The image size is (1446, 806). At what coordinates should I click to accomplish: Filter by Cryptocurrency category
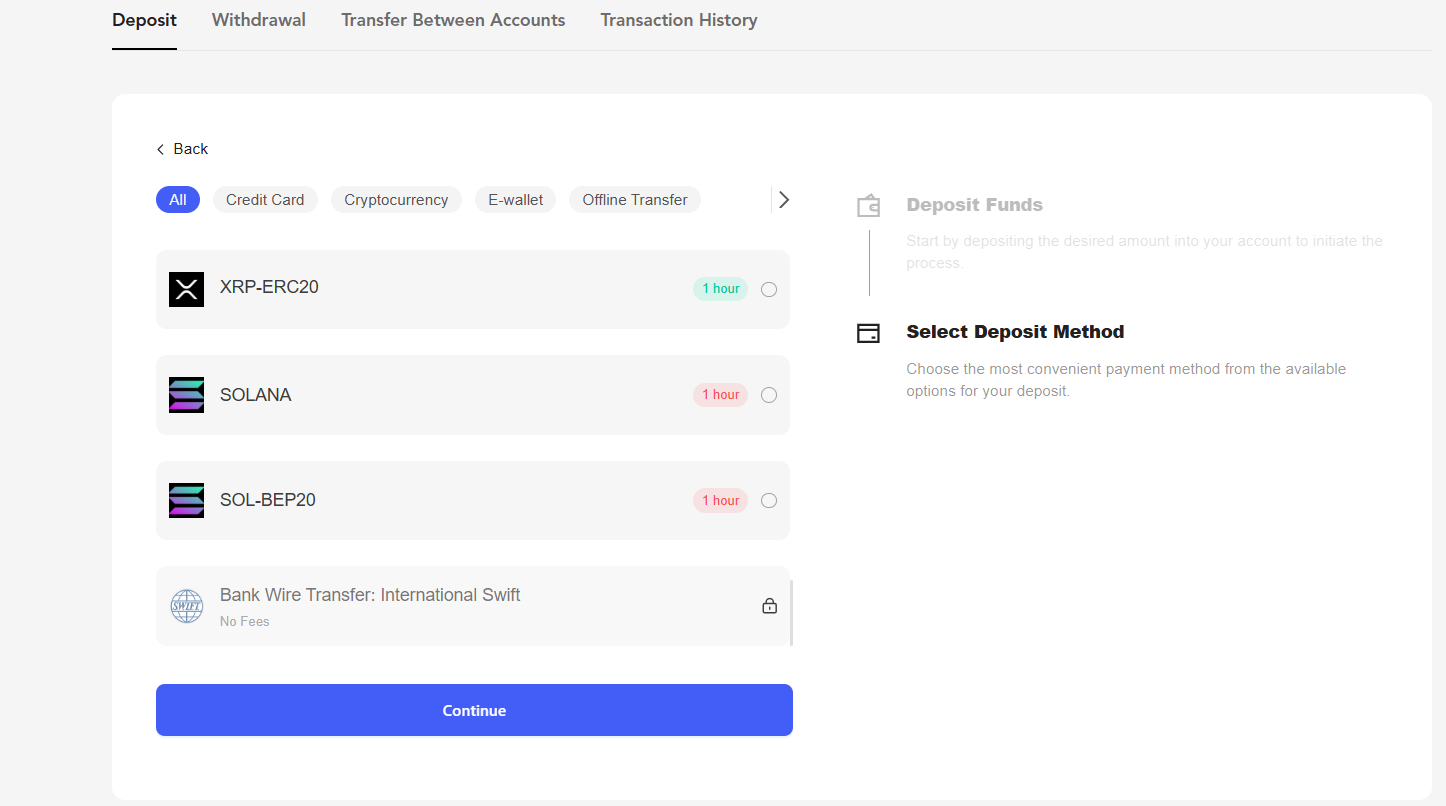396,200
